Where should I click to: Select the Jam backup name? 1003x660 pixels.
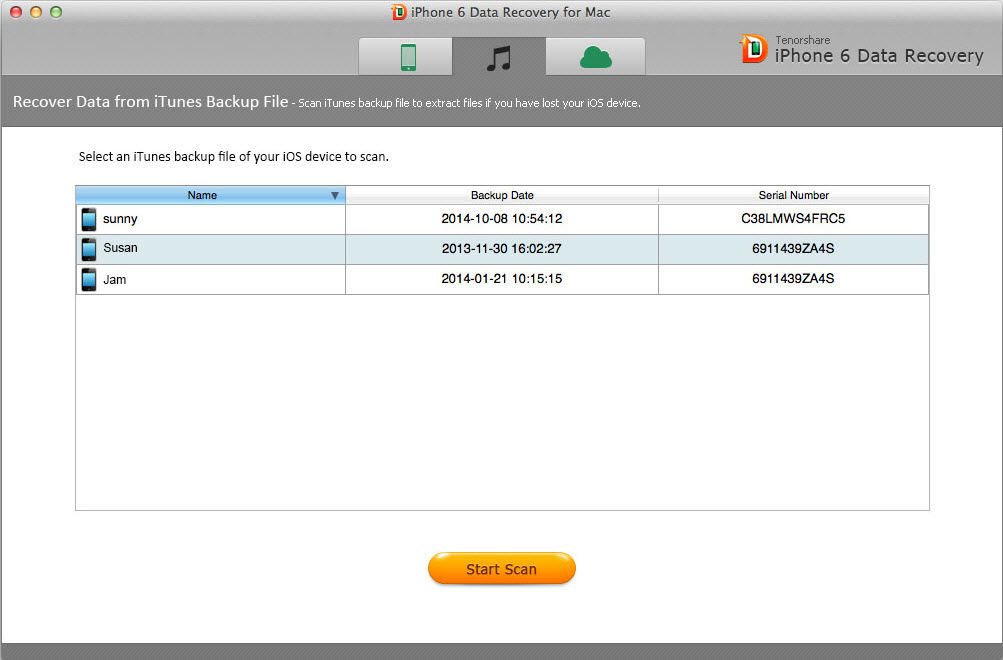(x=115, y=279)
